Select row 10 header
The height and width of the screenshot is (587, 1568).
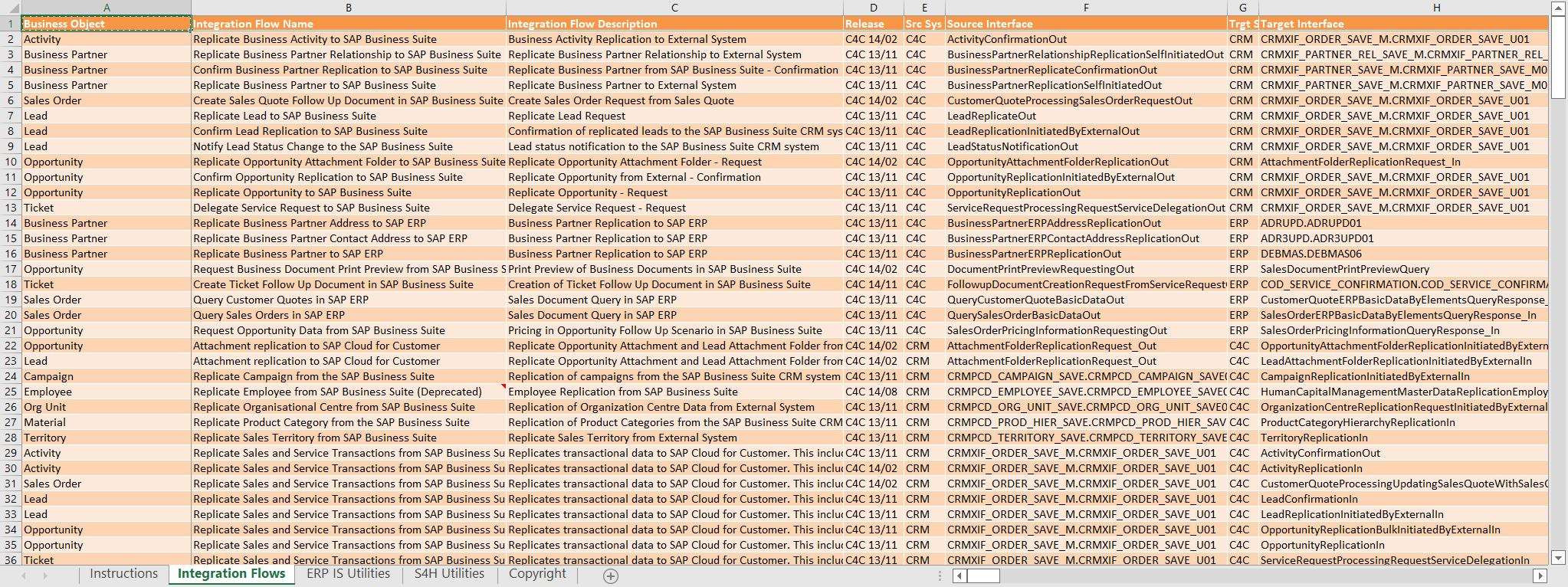pyautogui.click(x=11, y=162)
